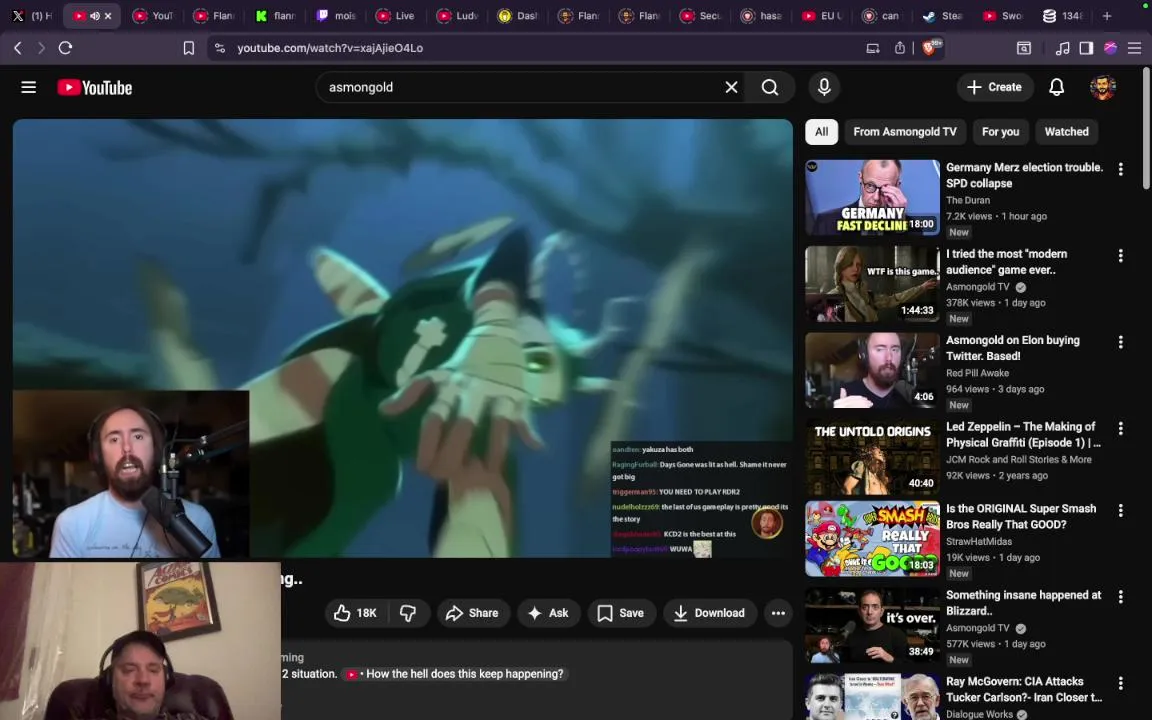The height and width of the screenshot is (720, 1152).
Task: Open the Smash Really That Good thumbnail
Action: [872, 539]
